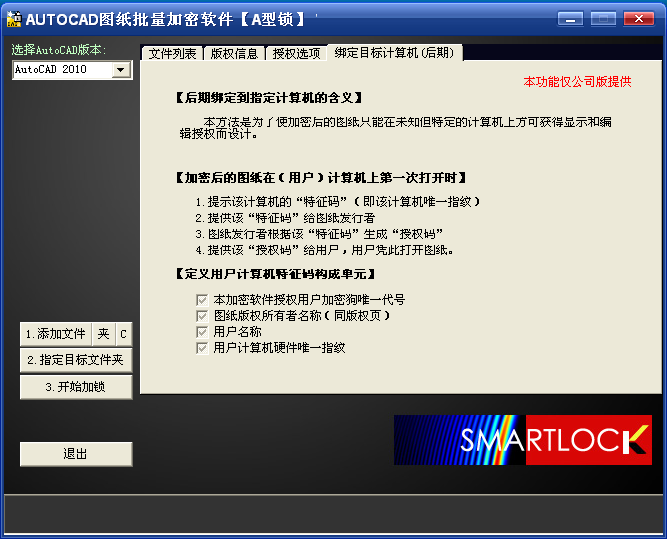Click the 后期绑定到指定计算机的含义 heading
667x539 pixels.
[x=269, y=98]
